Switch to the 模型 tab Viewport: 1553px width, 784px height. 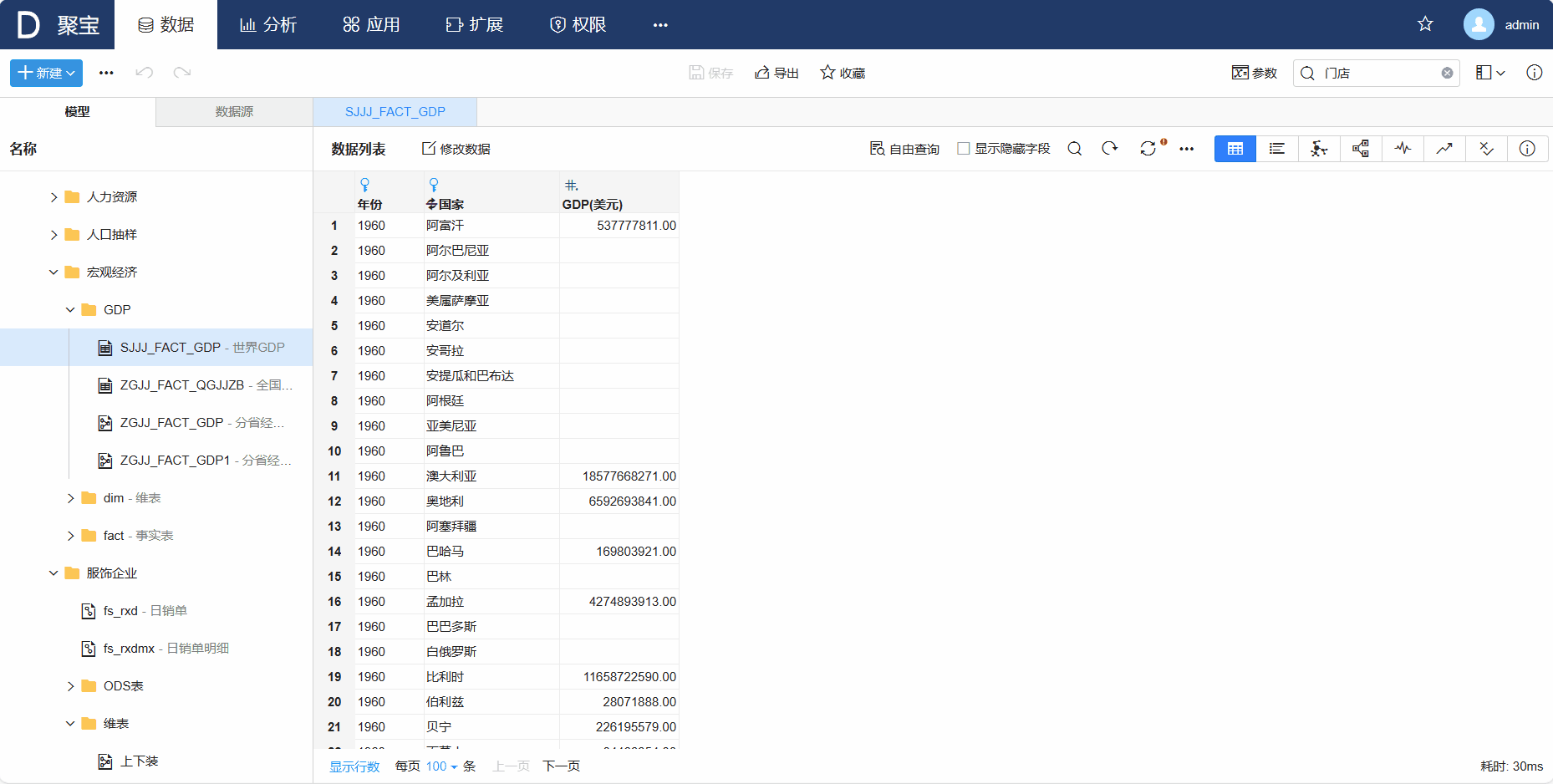pos(78,112)
